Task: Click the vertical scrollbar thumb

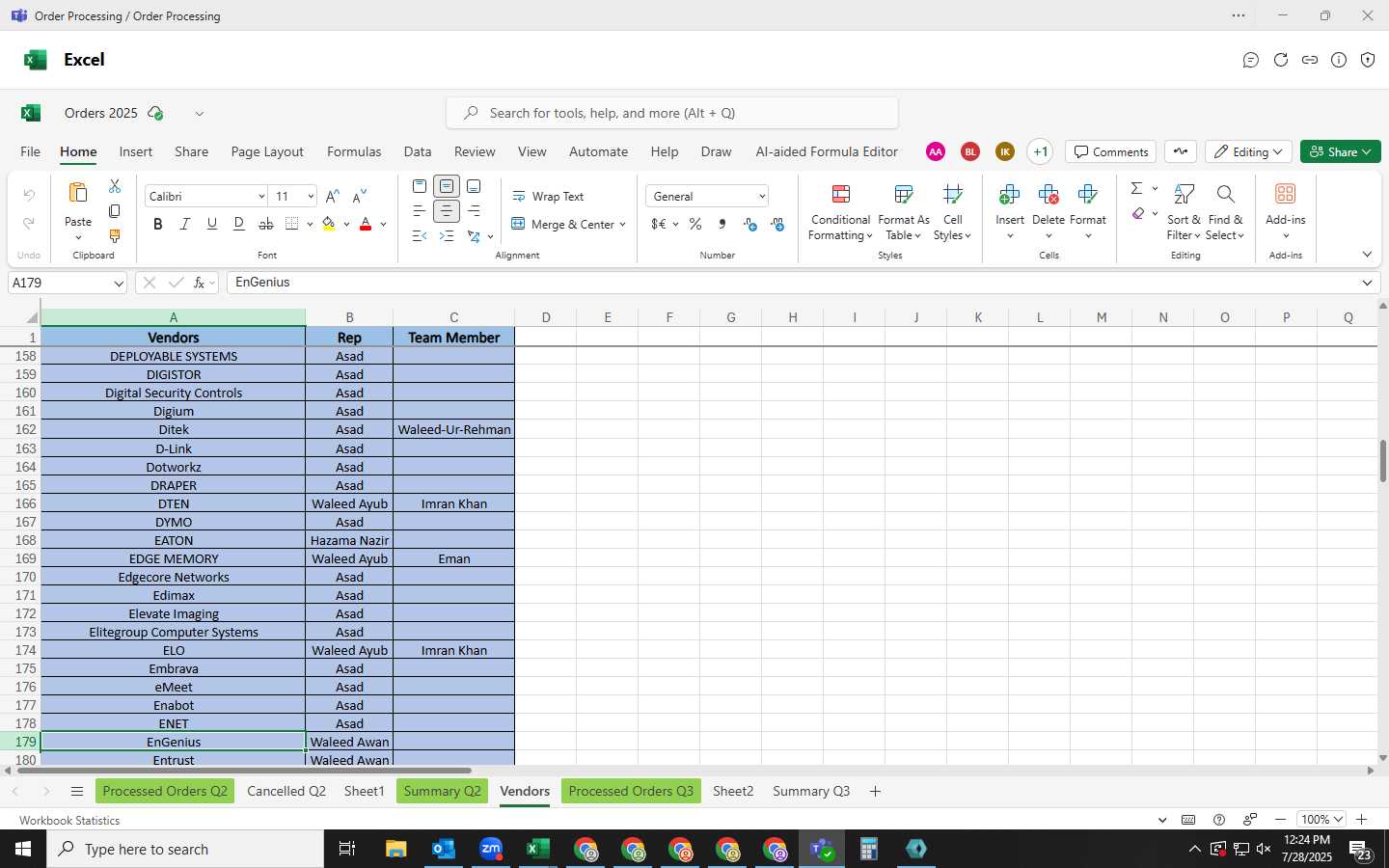Action: (1382, 461)
